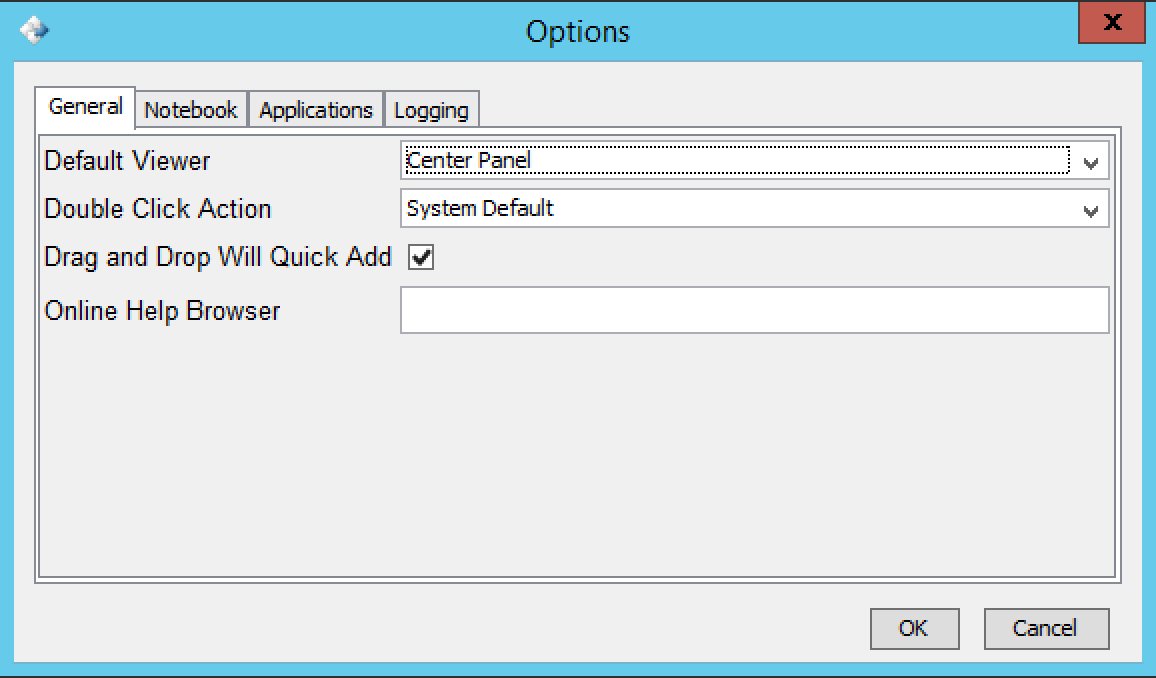Click the Double Click Action label
This screenshot has width=1156, height=678.
pyautogui.click(x=158, y=209)
